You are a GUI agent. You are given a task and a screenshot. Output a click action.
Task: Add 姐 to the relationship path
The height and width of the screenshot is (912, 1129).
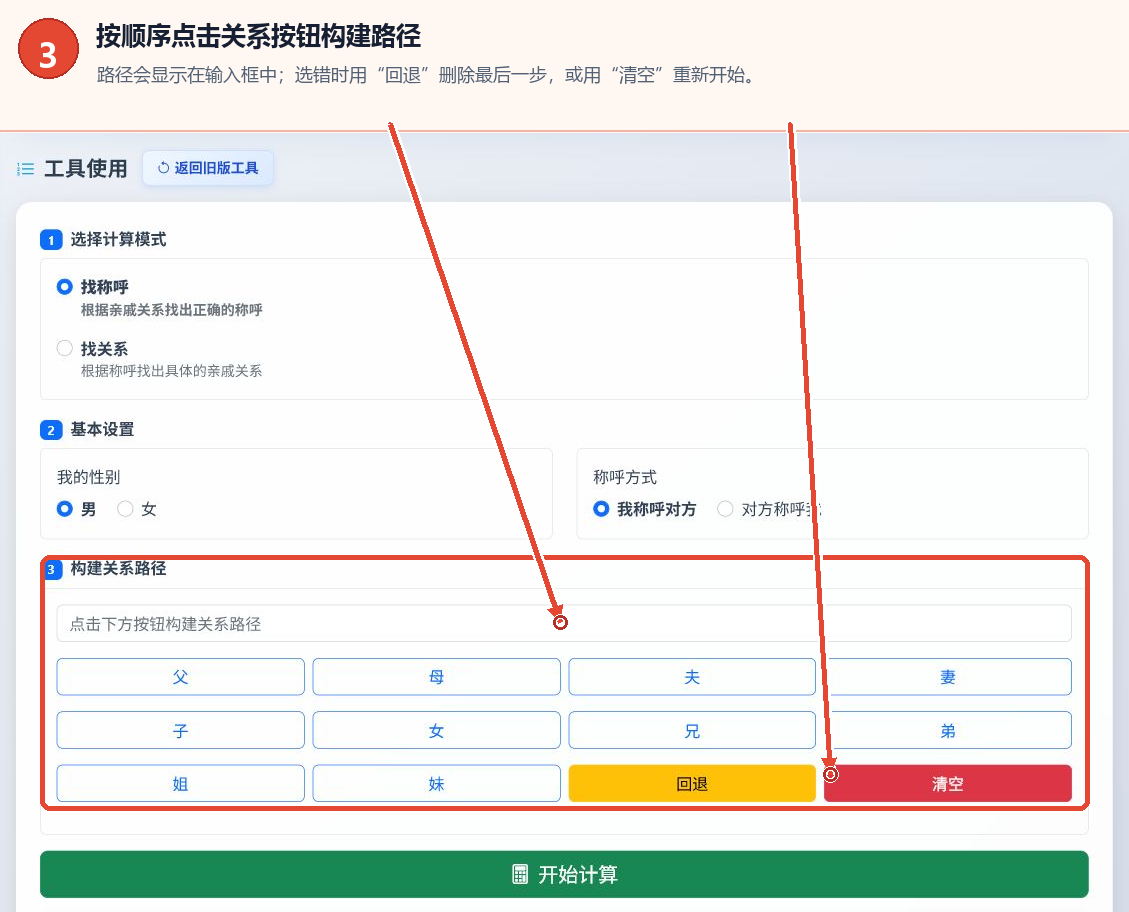[x=181, y=783]
